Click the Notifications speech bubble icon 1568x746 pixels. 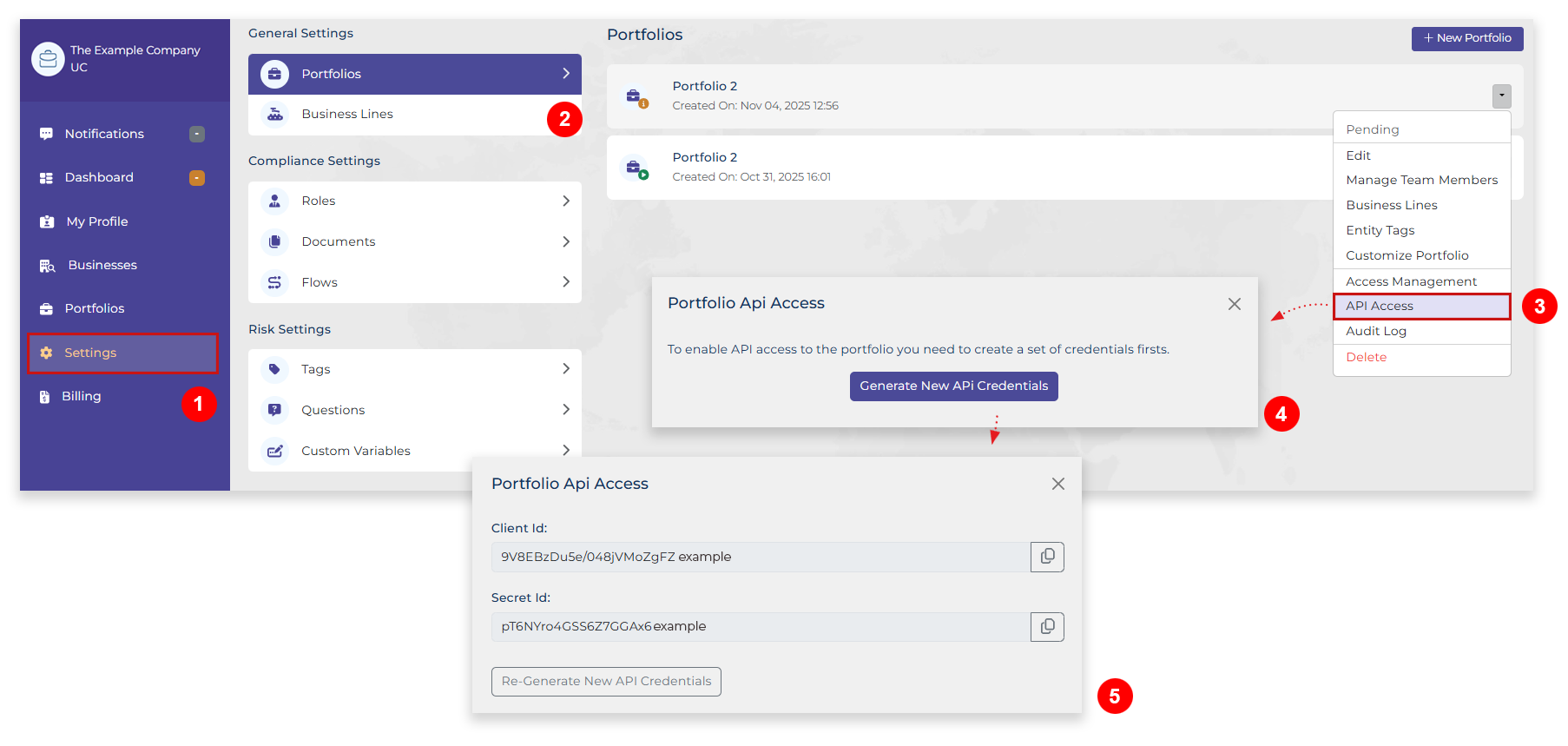pyautogui.click(x=46, y=134)
